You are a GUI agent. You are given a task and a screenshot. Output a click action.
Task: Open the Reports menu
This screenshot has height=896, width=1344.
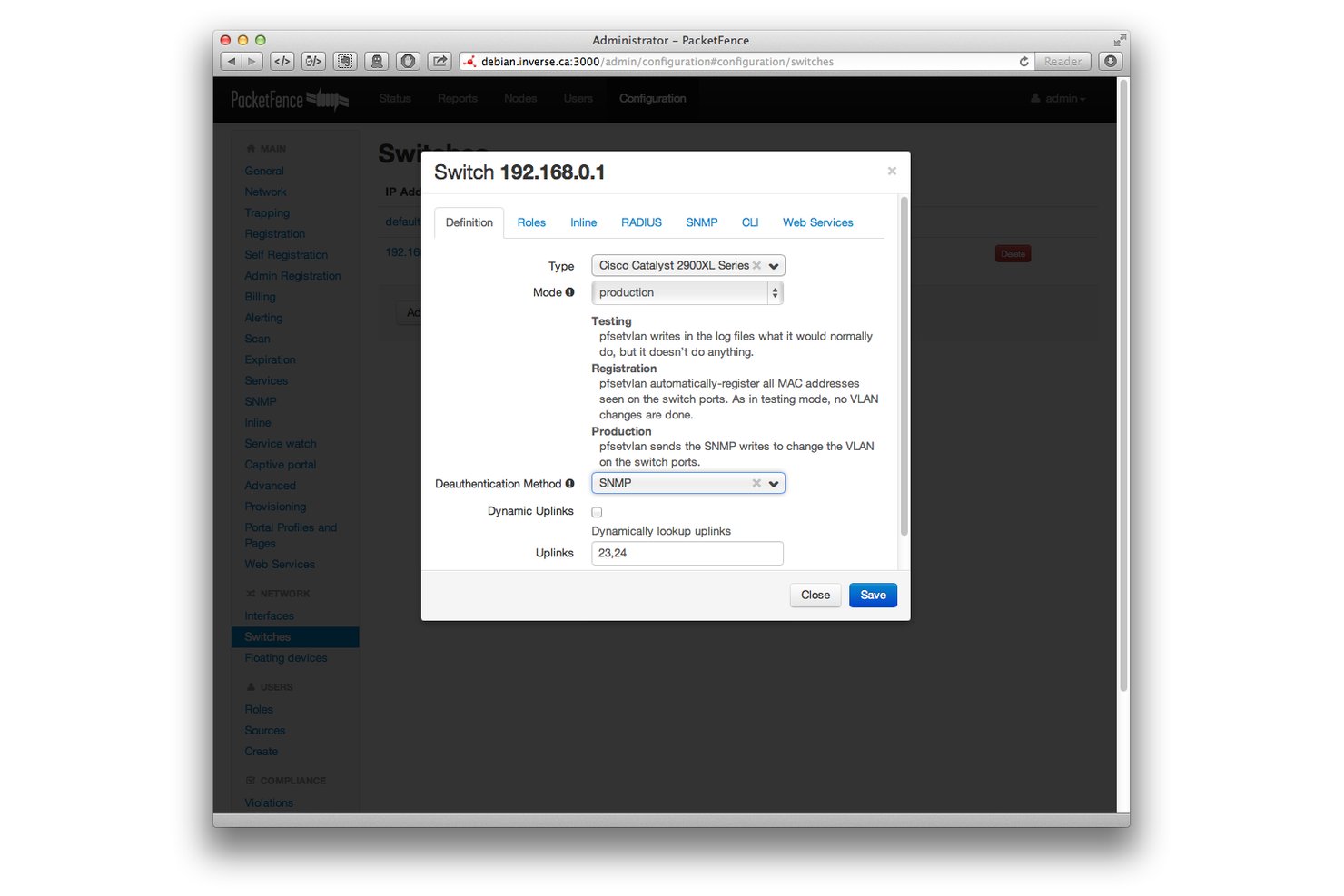(x=457, y=98)
